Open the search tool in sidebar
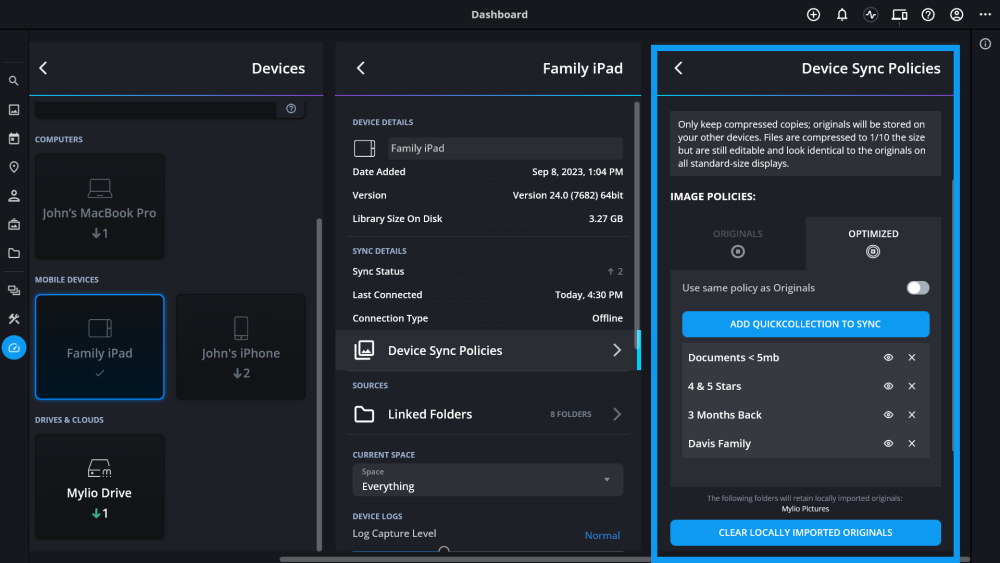The image size is (1000, 563). click(x=14, y=81)
